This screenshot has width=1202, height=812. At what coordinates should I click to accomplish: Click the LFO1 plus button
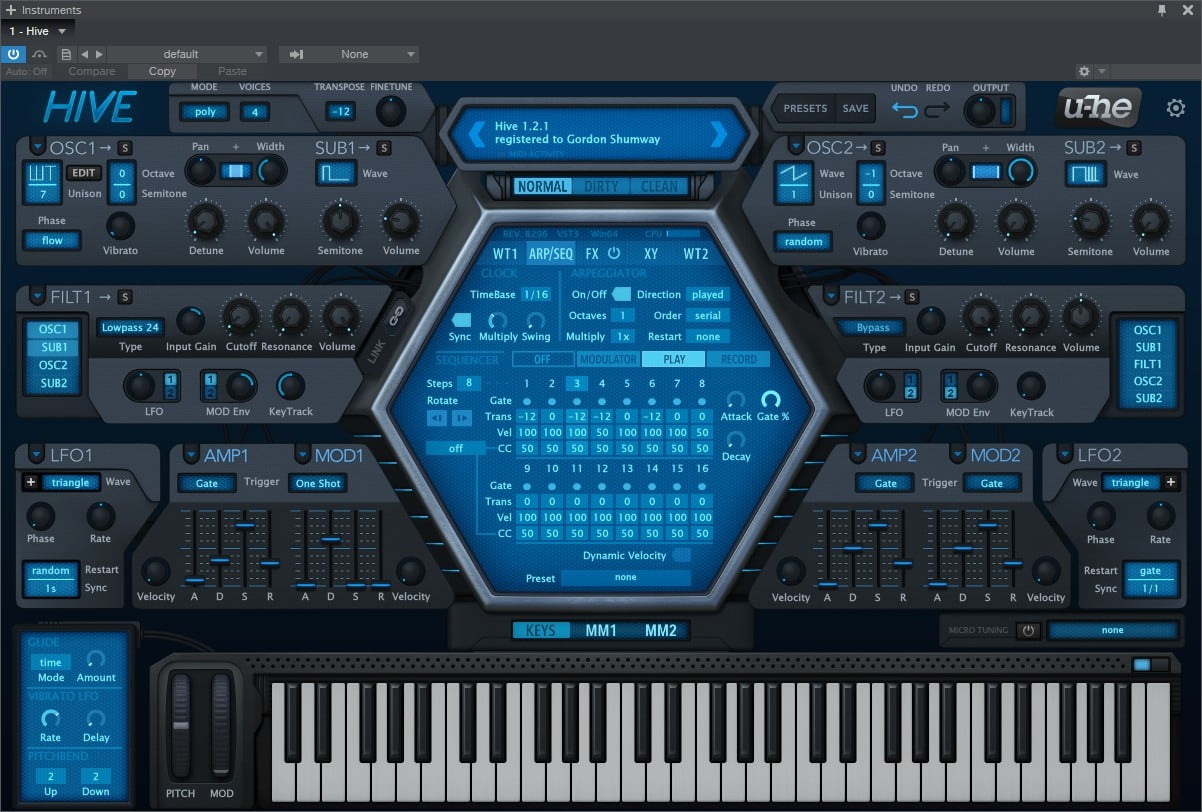[x=30, y=482]
